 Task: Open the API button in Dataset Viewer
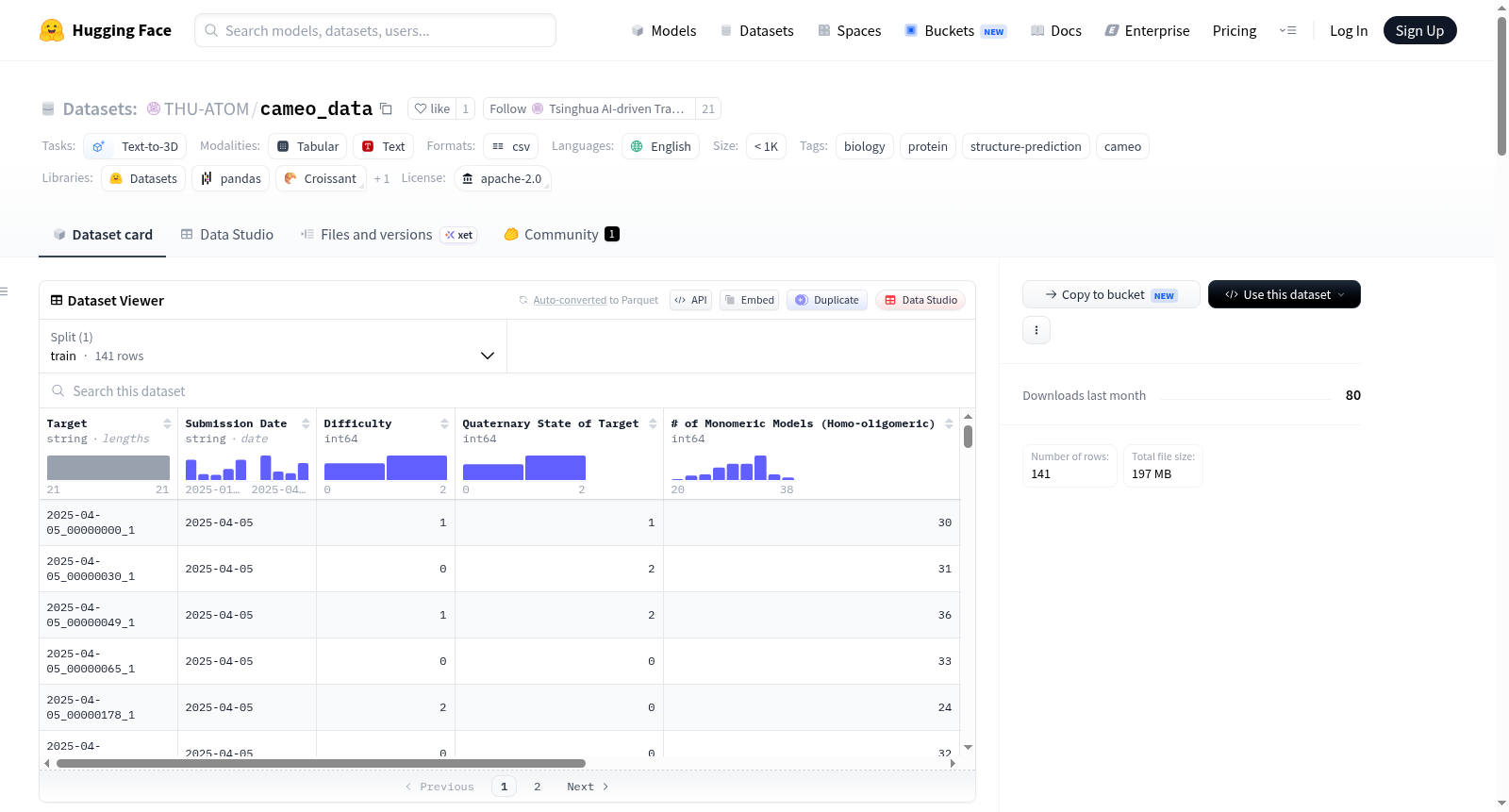point(690,300)
